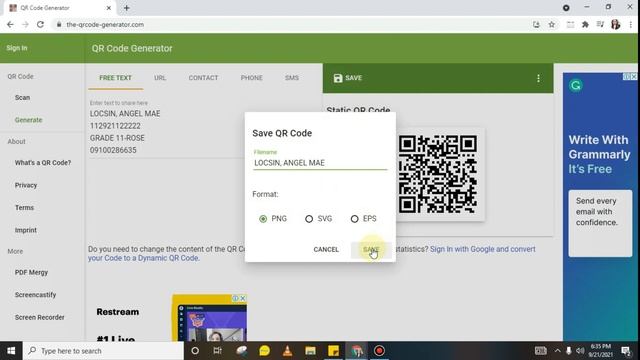Click the browser forward arrow
The height and width of the screenshot is (360, 640).
click(25, 24)
